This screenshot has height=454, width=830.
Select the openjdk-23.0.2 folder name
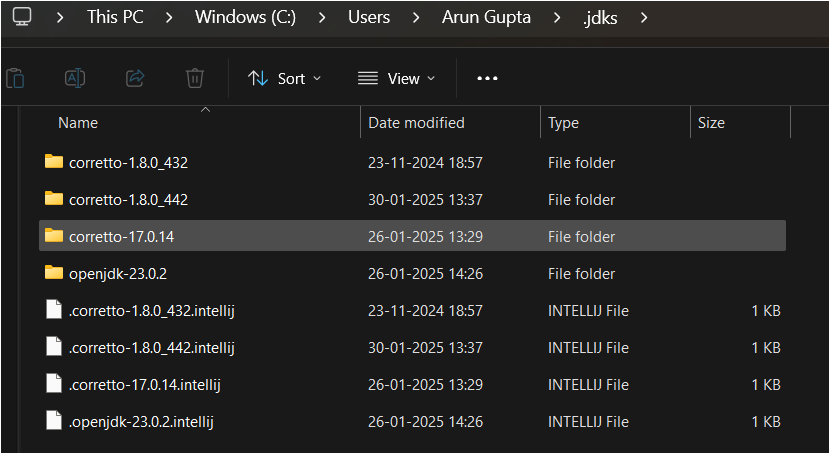pyautogui.click(x=118, y=274)
